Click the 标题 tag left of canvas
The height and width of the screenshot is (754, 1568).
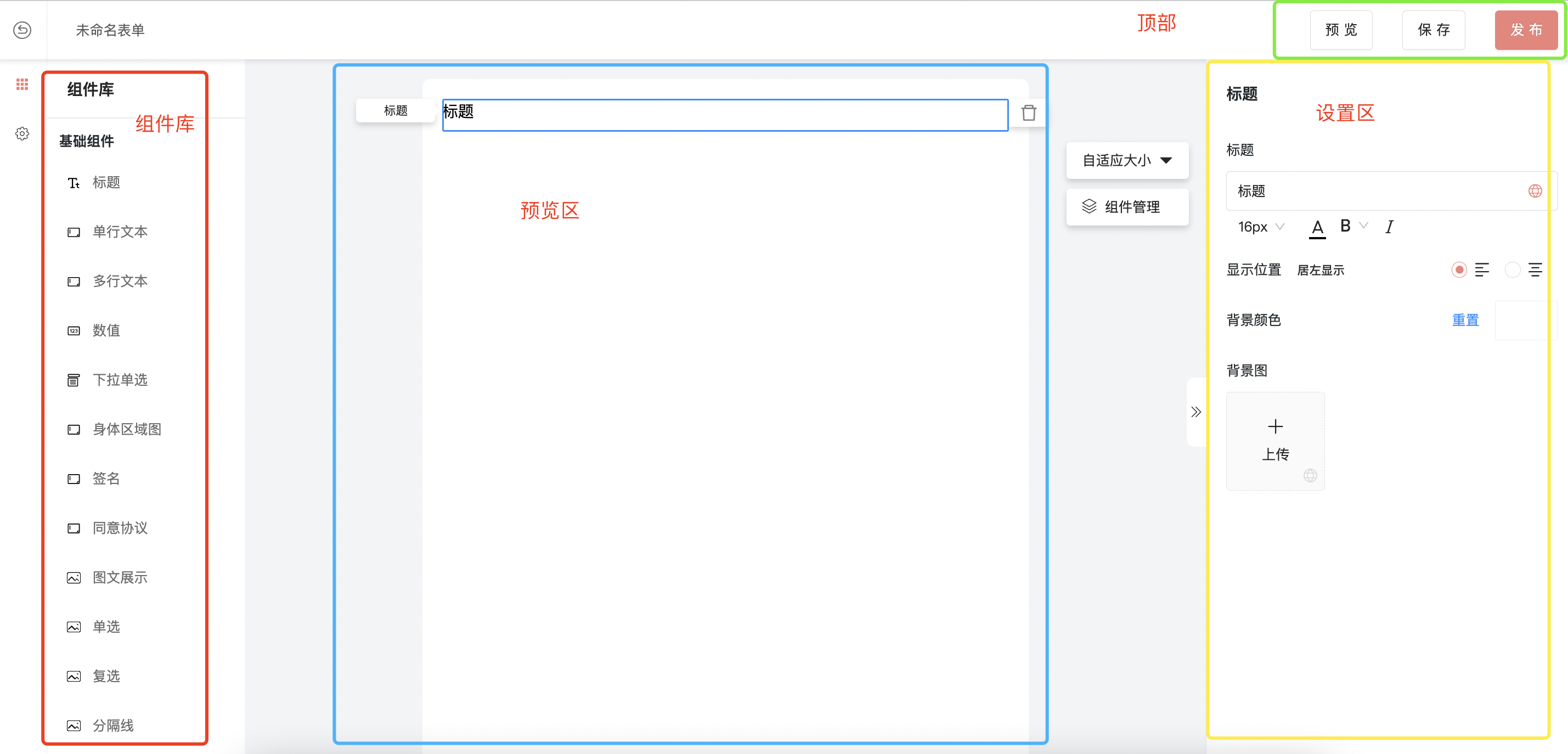396,110
